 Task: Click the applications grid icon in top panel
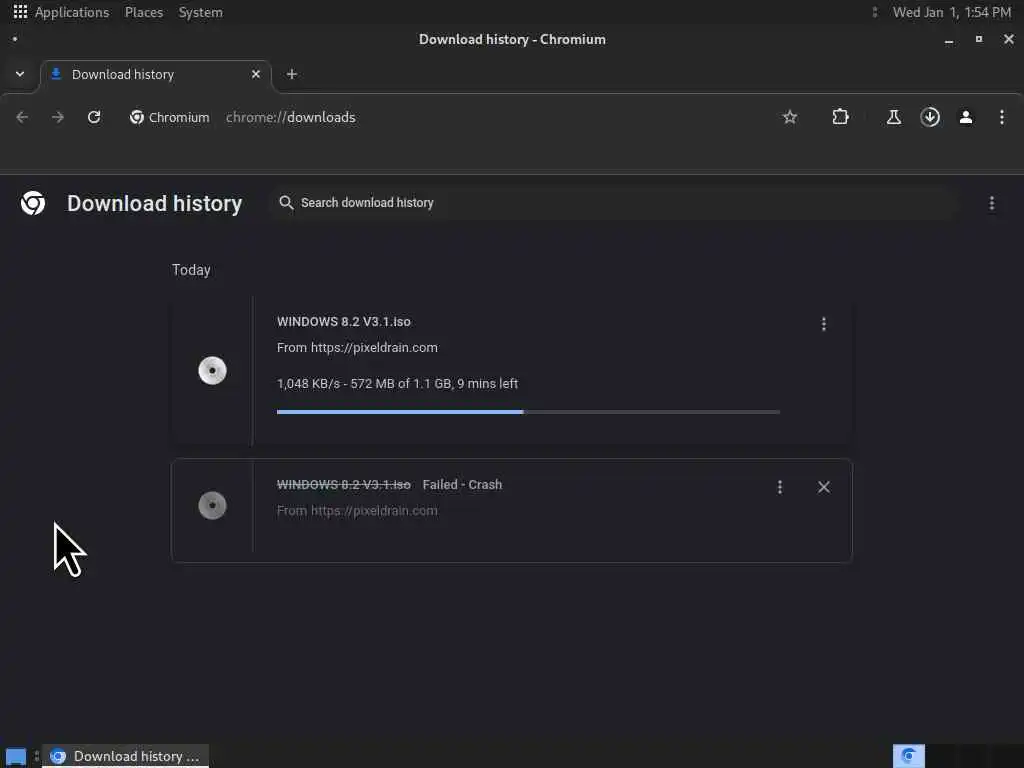20,12
